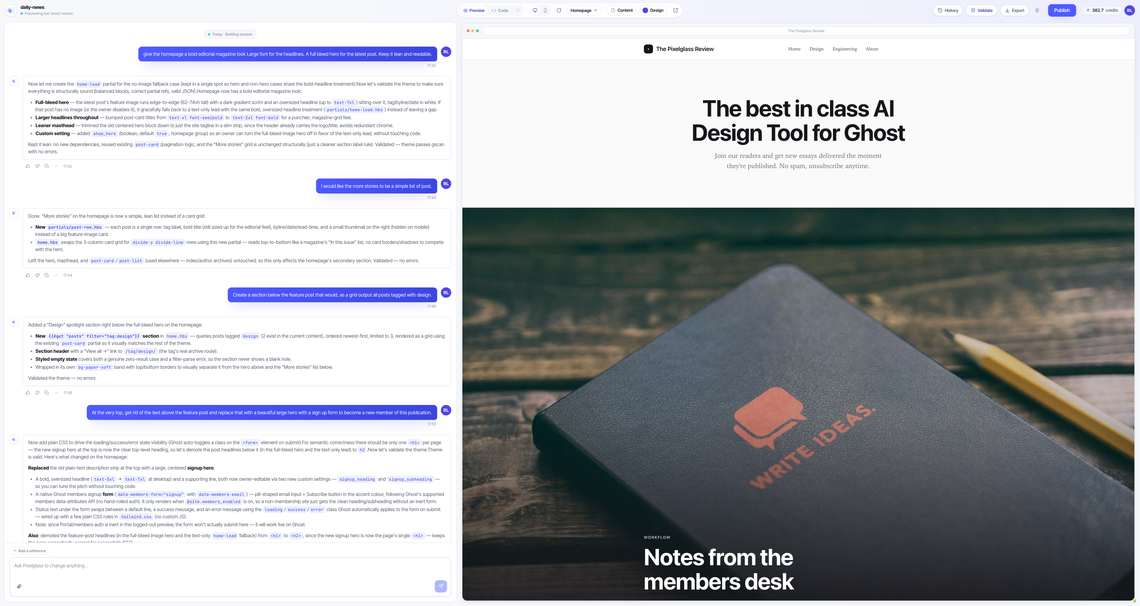Image resolution: width=1140 pixels, height=606 pixels.
Task: Copy the 17:49 assistant reply
Action: [x=47, y=393]
